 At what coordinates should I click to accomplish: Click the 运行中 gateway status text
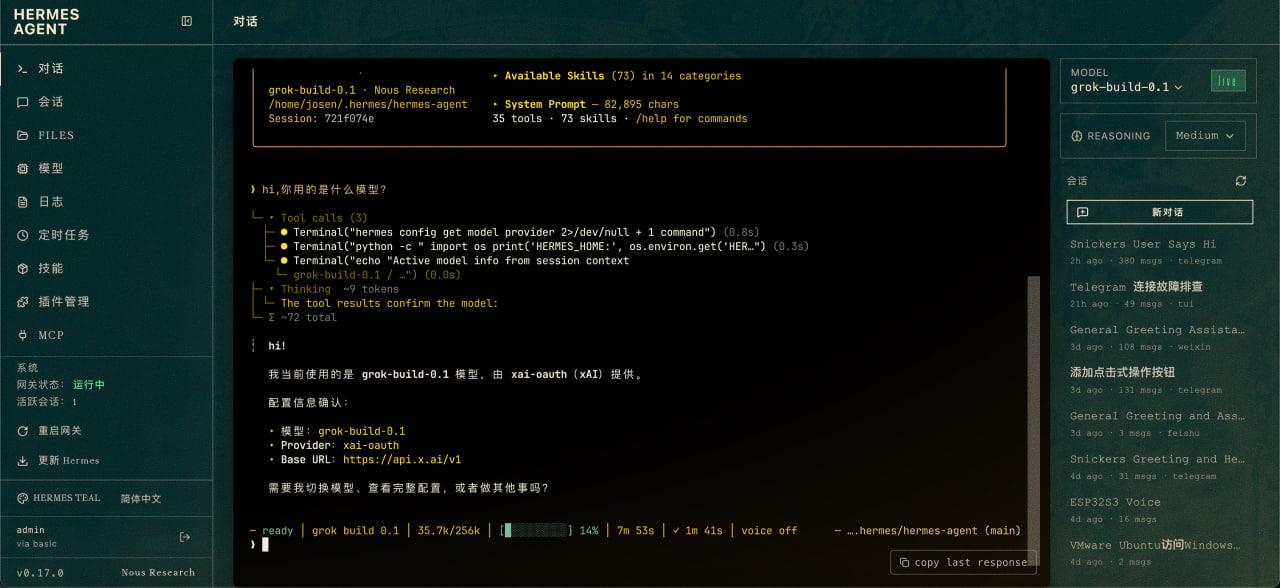pos(88,385)
